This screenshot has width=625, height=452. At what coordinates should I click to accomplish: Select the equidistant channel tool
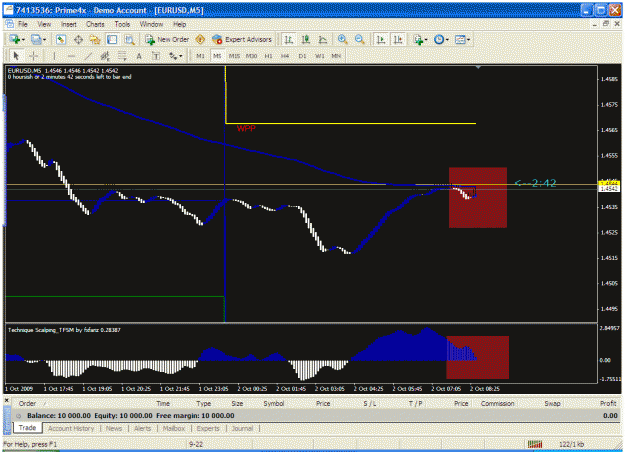(105, 56)
